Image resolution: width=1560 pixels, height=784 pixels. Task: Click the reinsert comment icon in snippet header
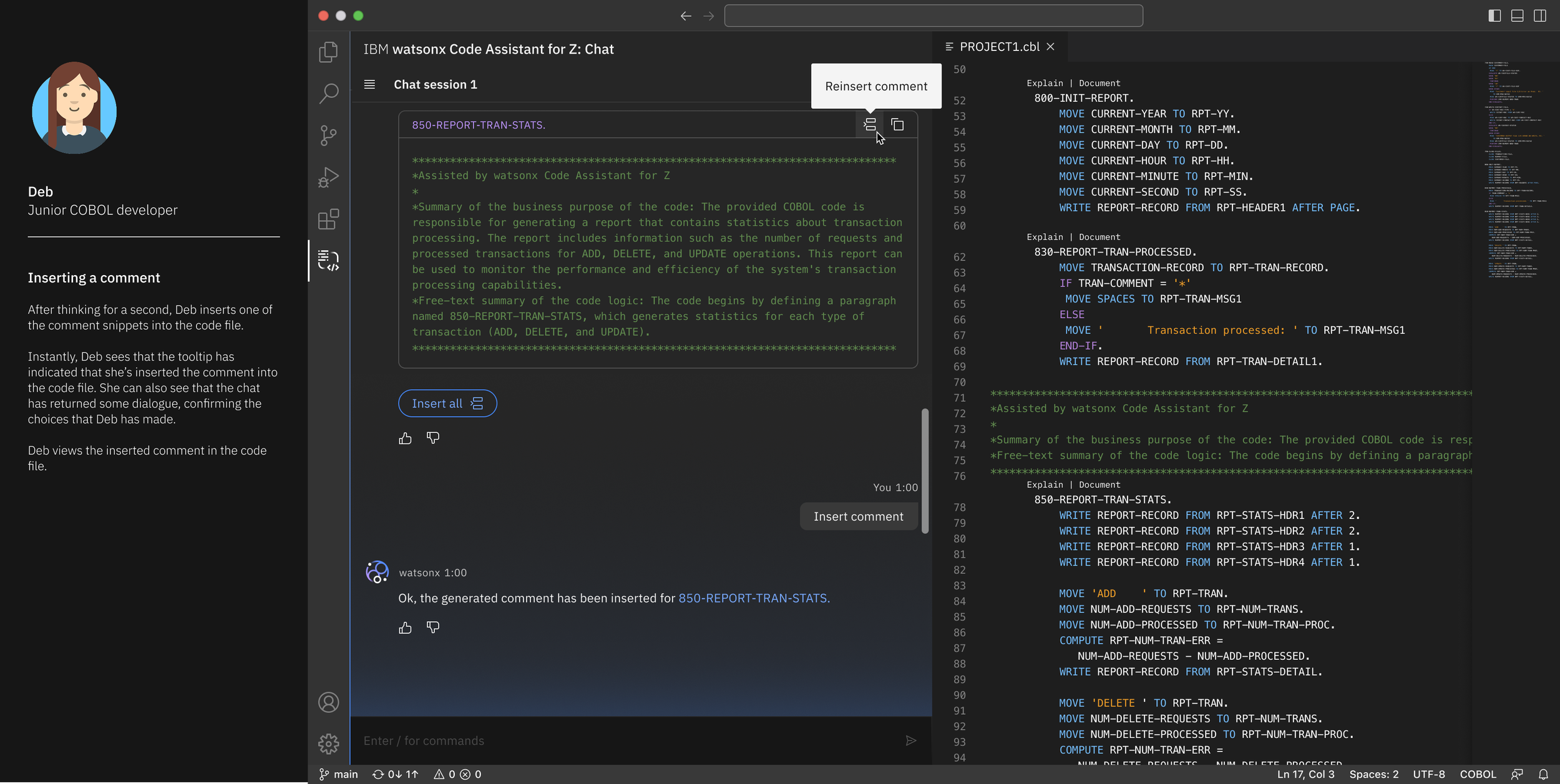[870, 125]
